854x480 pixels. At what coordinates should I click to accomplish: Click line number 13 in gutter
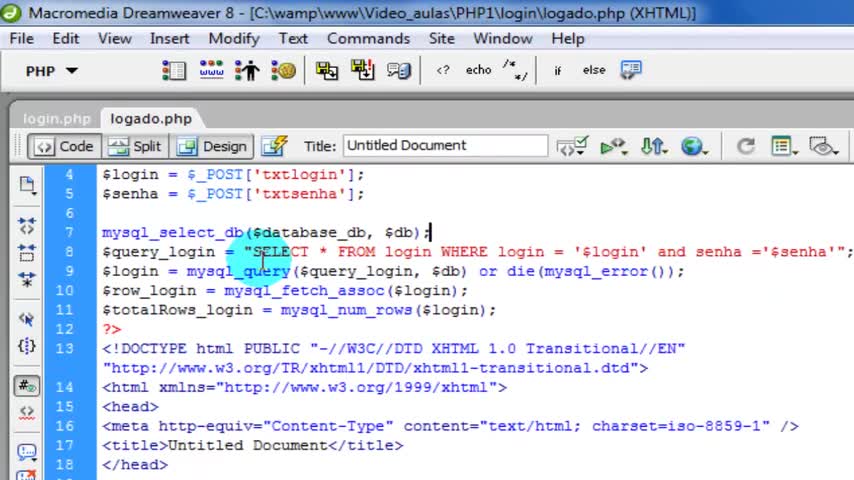coord(64,349)
